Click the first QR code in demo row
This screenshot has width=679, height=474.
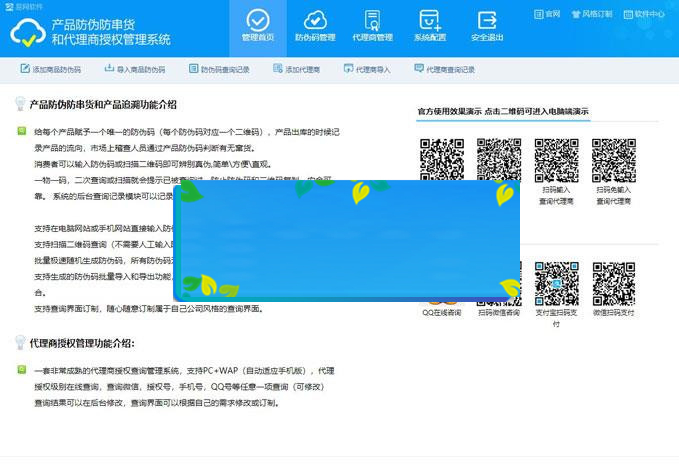(441, 158)
